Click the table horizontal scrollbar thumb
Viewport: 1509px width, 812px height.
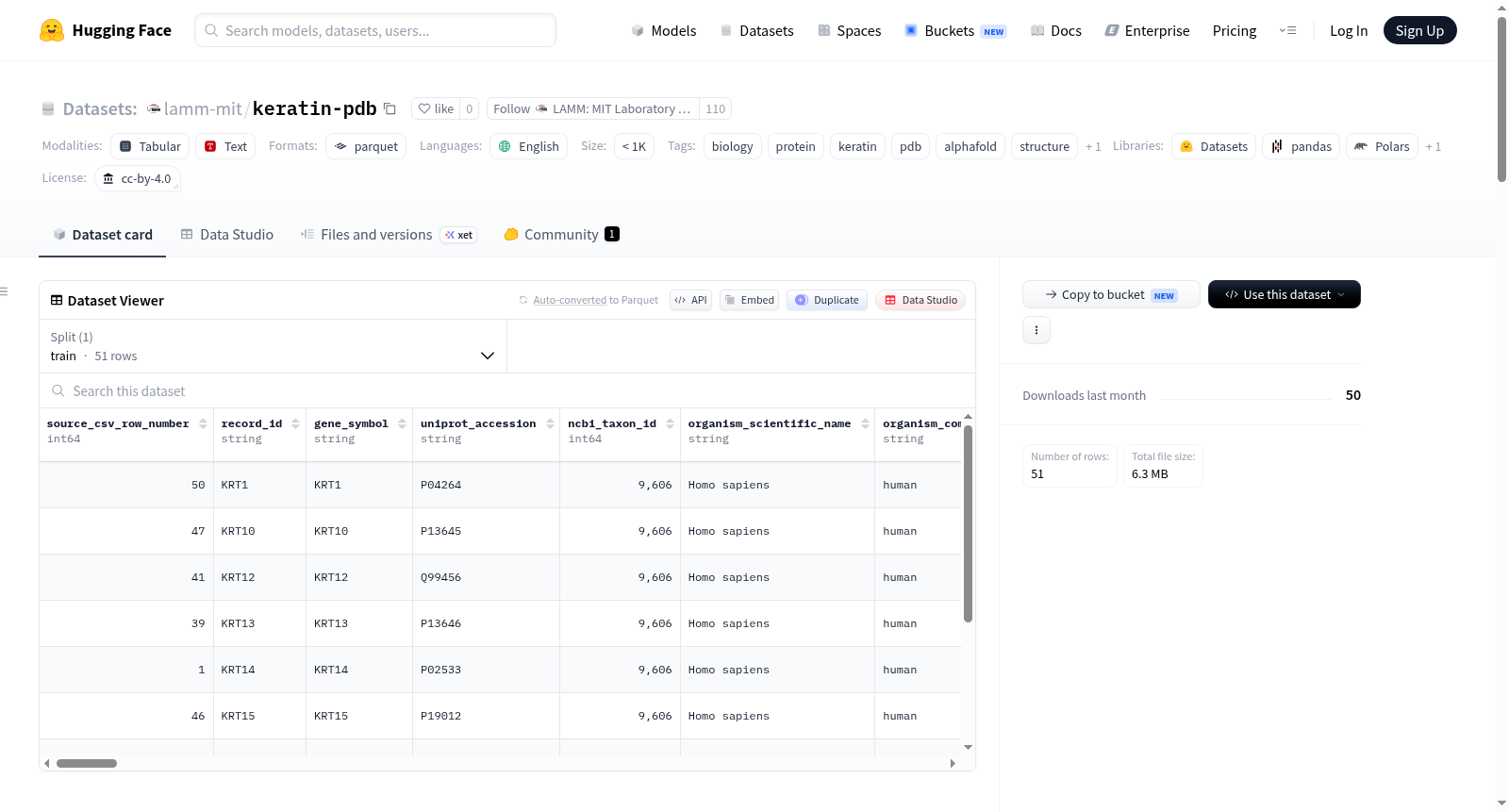[87, 764]
